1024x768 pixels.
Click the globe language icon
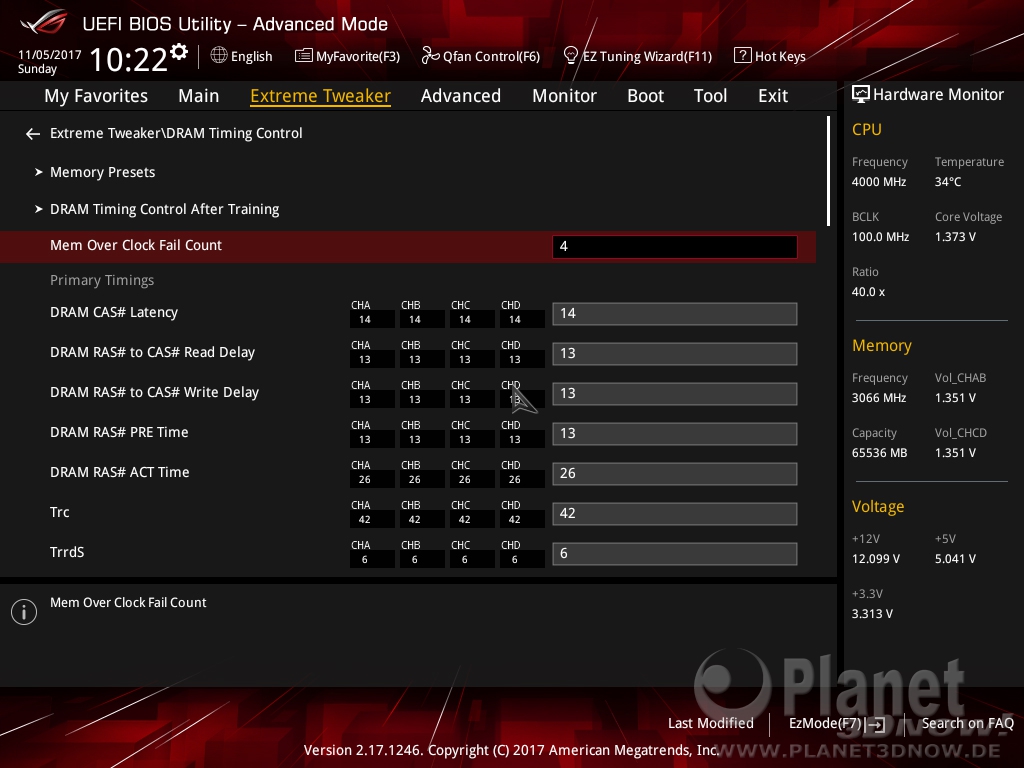219,56
